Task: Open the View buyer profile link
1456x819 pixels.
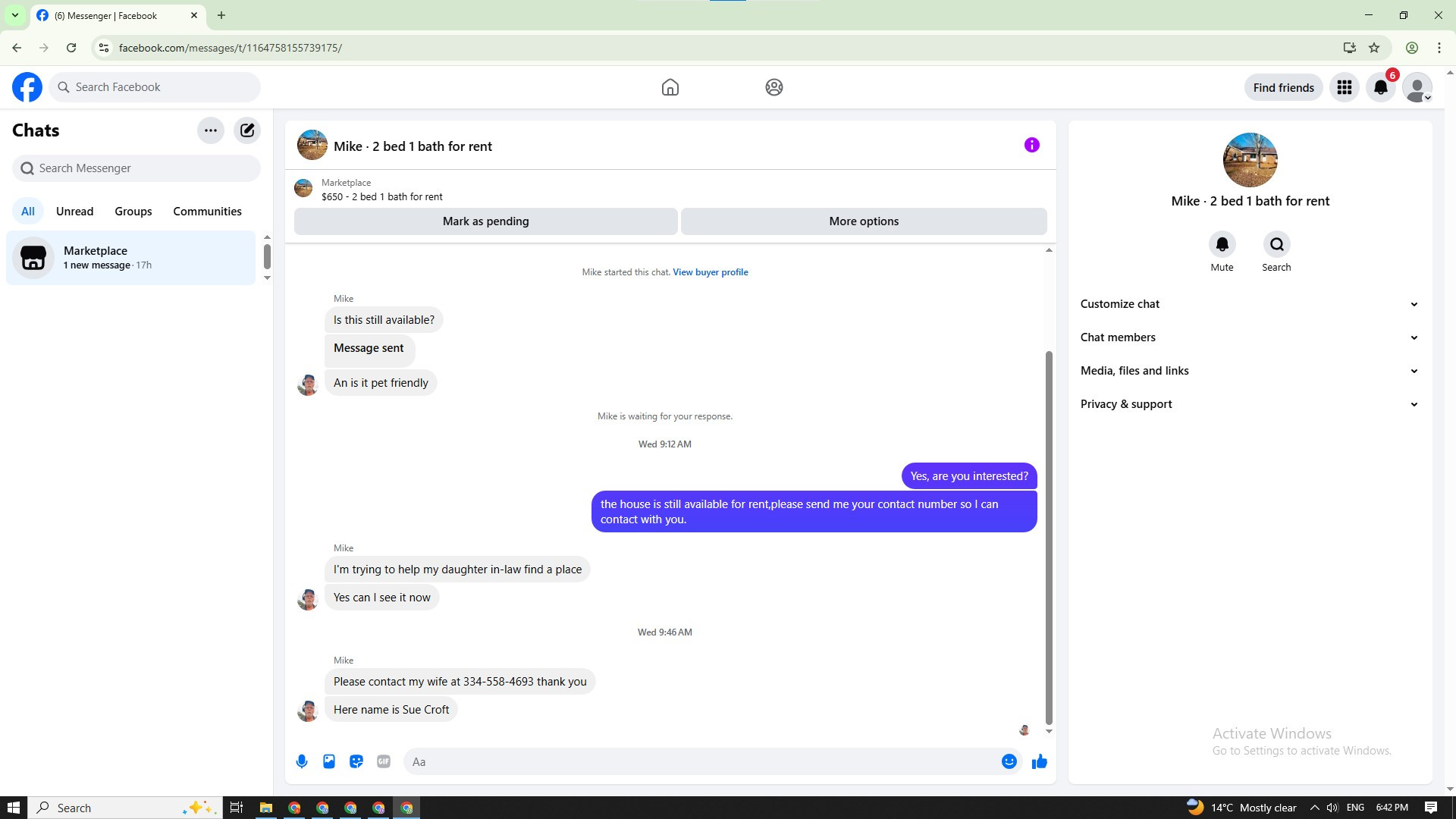Action: click(x=710, y=272)
